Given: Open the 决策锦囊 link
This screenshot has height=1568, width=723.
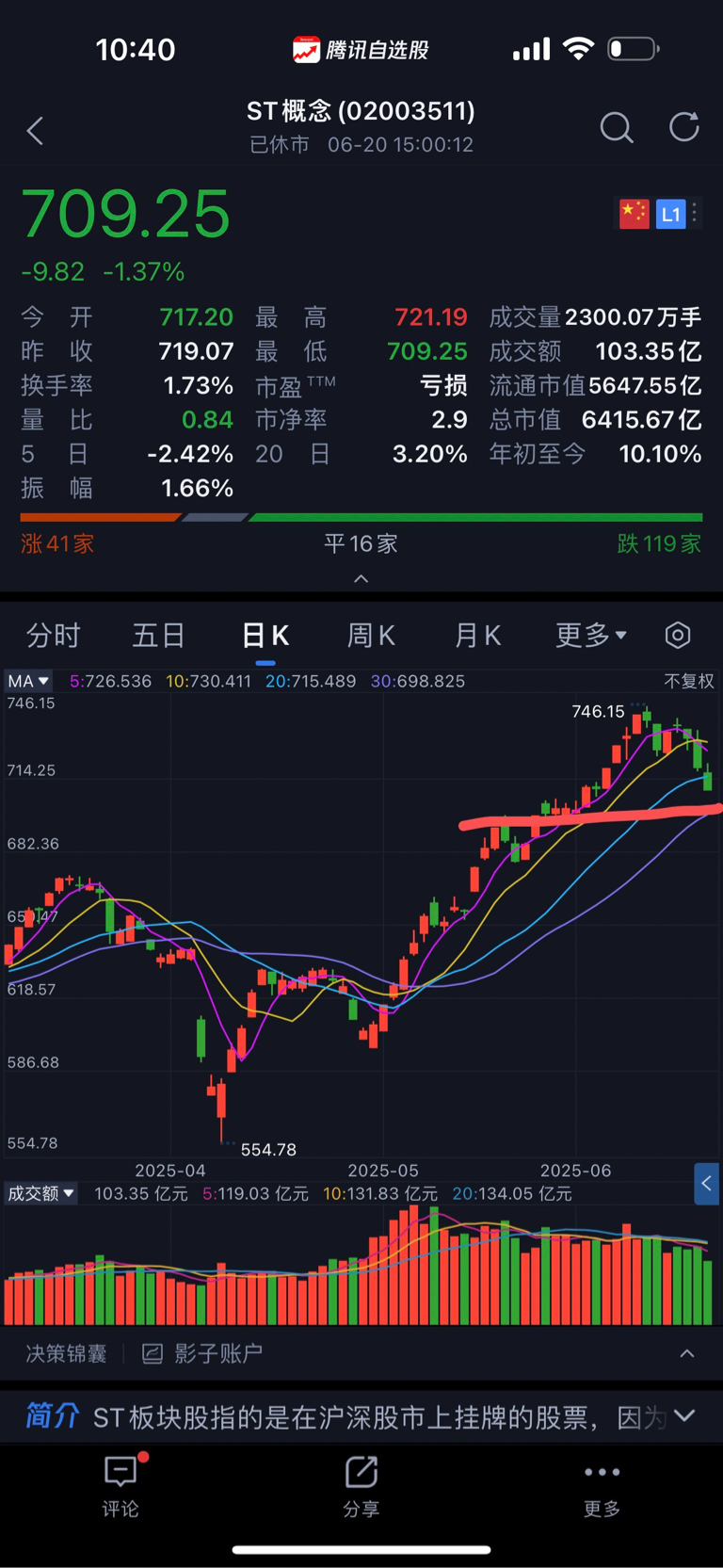Looking at the screenshot, I should 66,1354.
